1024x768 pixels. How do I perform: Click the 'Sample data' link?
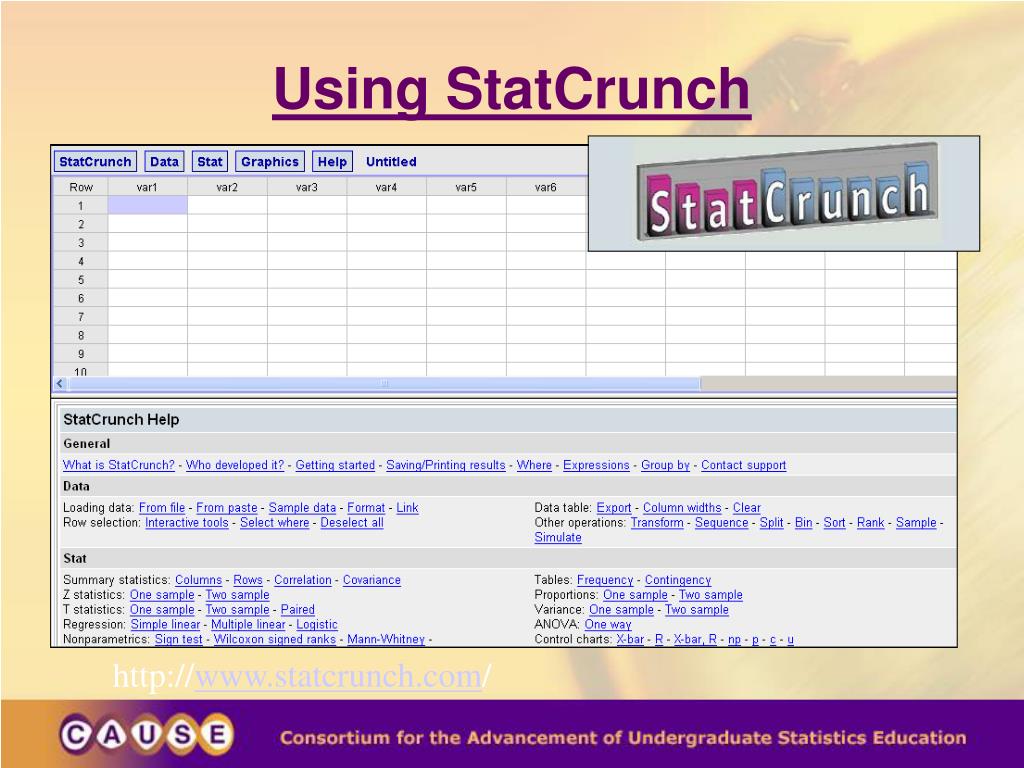[x=302, y=507]
